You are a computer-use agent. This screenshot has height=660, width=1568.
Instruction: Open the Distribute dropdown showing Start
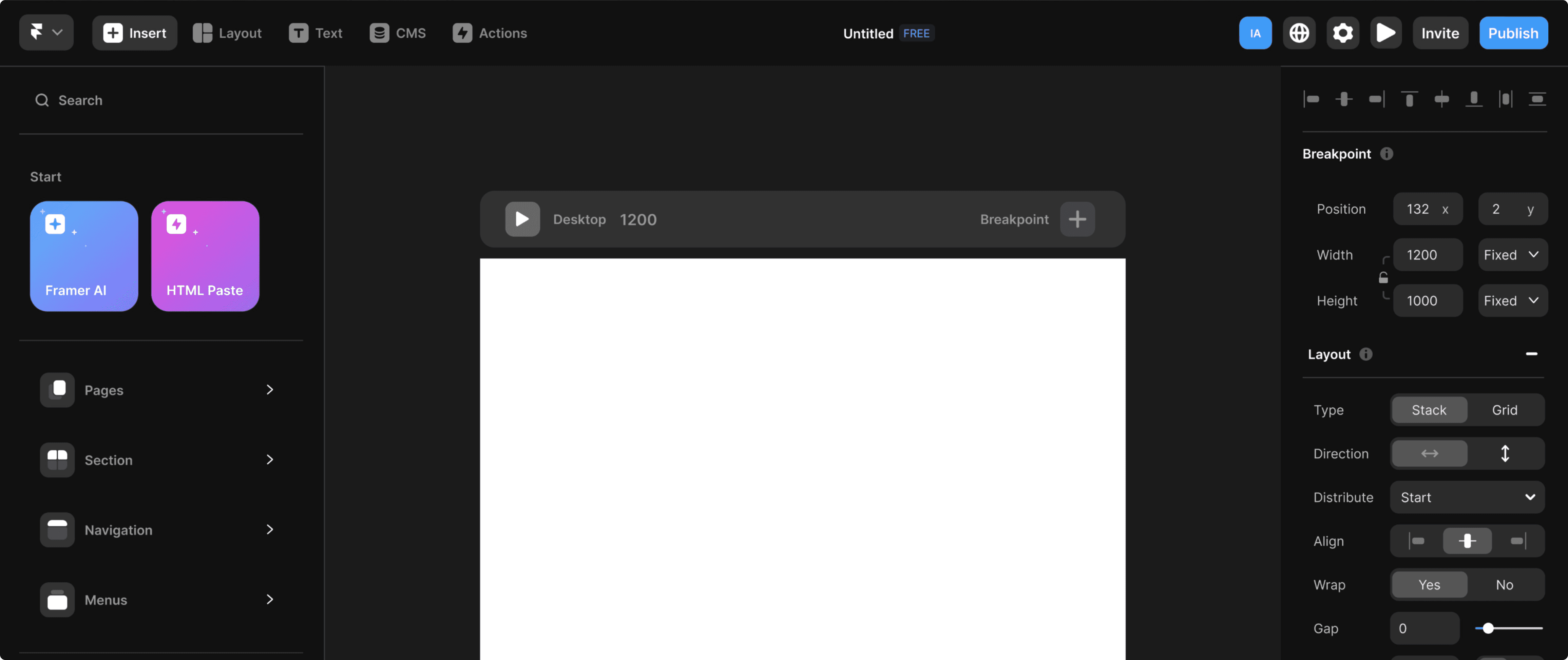(x=1466, y=497)
